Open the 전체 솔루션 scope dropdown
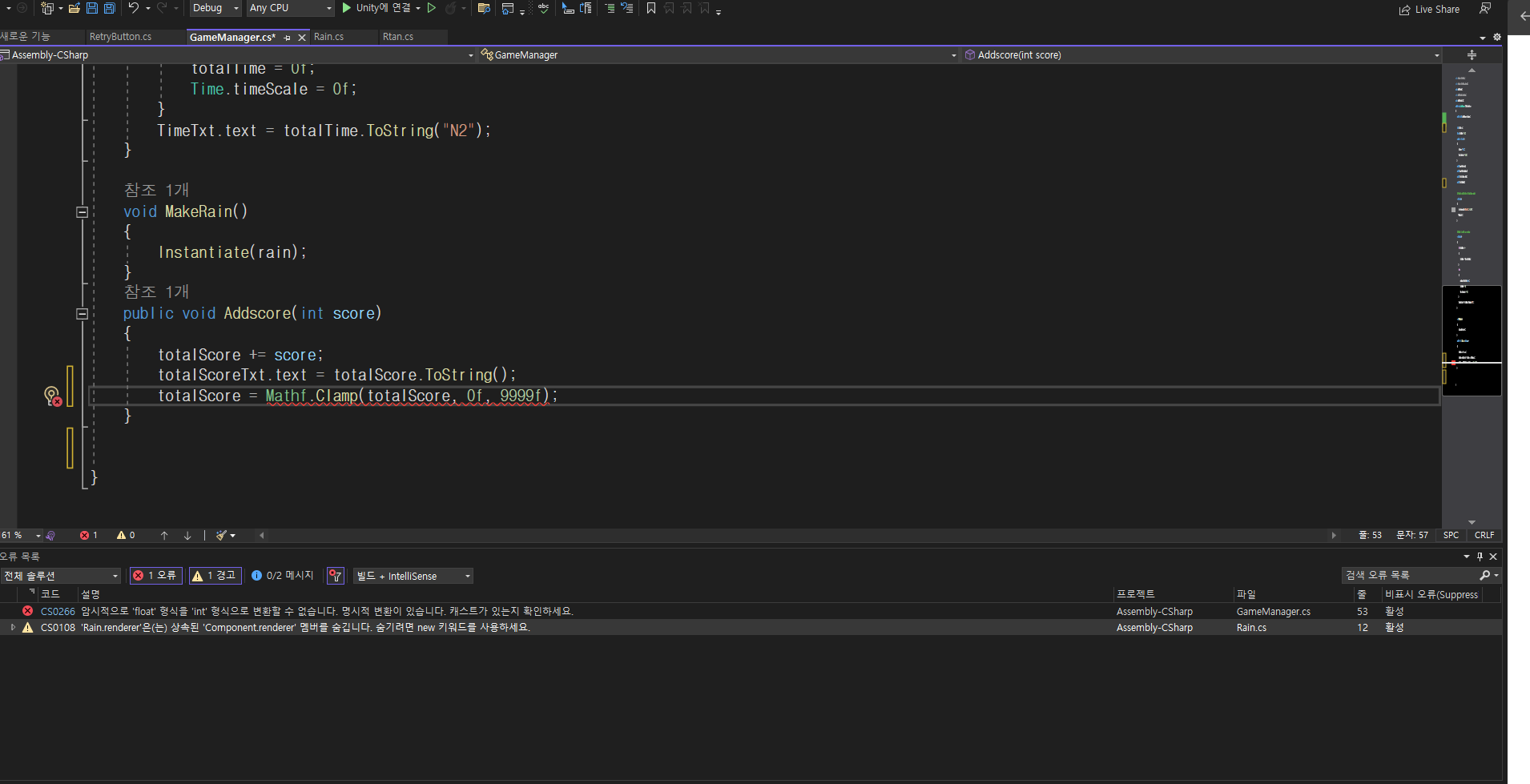Viewport: 1530px width, 784px height. 60,577
